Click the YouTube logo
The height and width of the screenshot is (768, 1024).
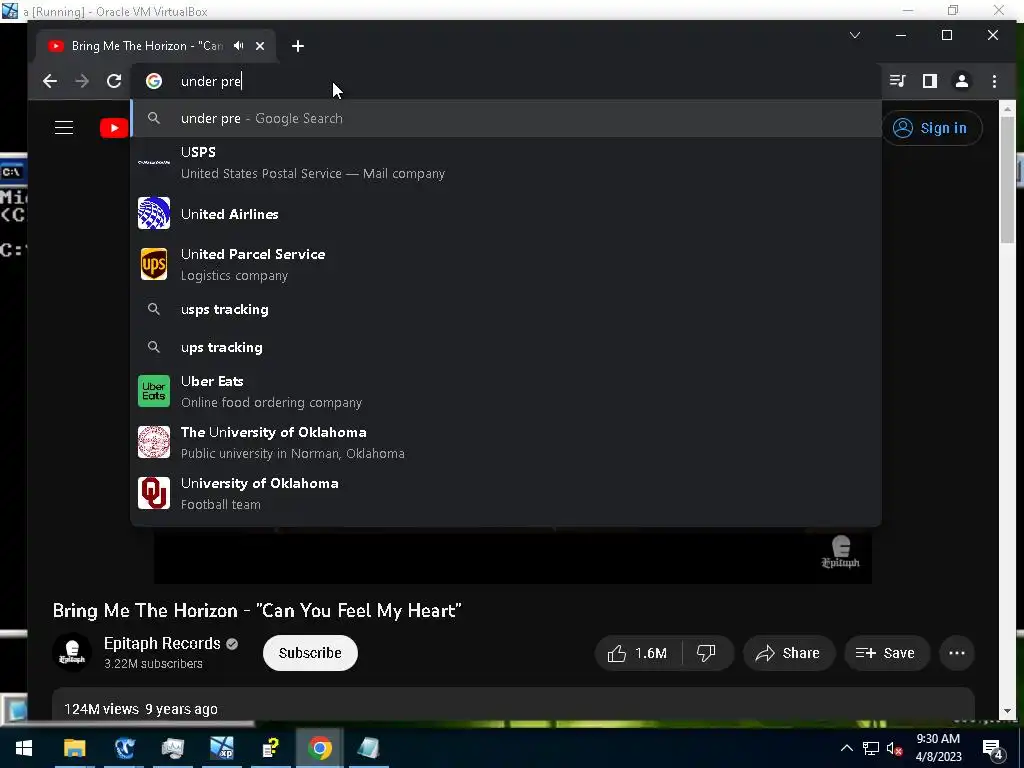114,128
